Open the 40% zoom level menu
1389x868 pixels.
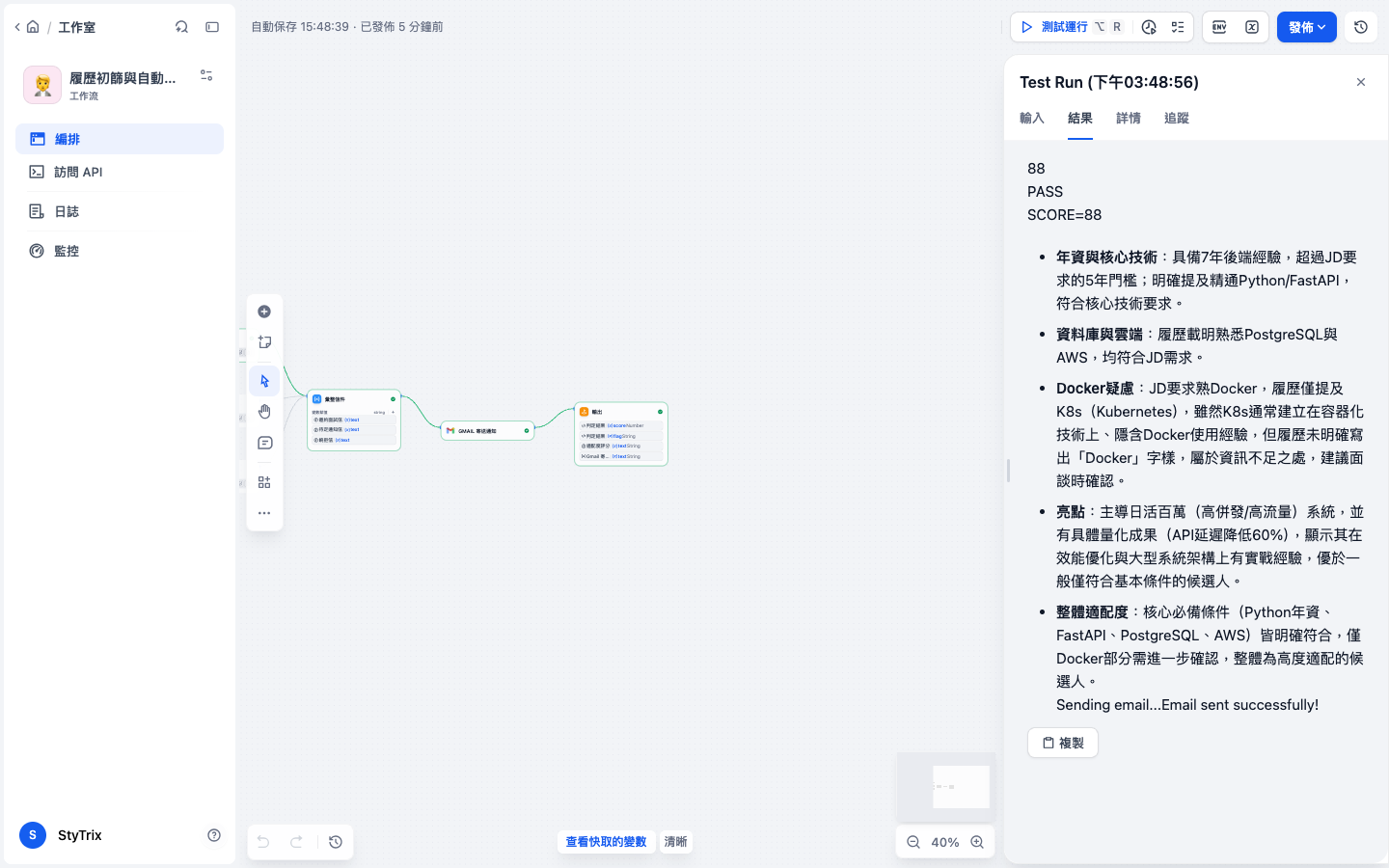point(945,842)
